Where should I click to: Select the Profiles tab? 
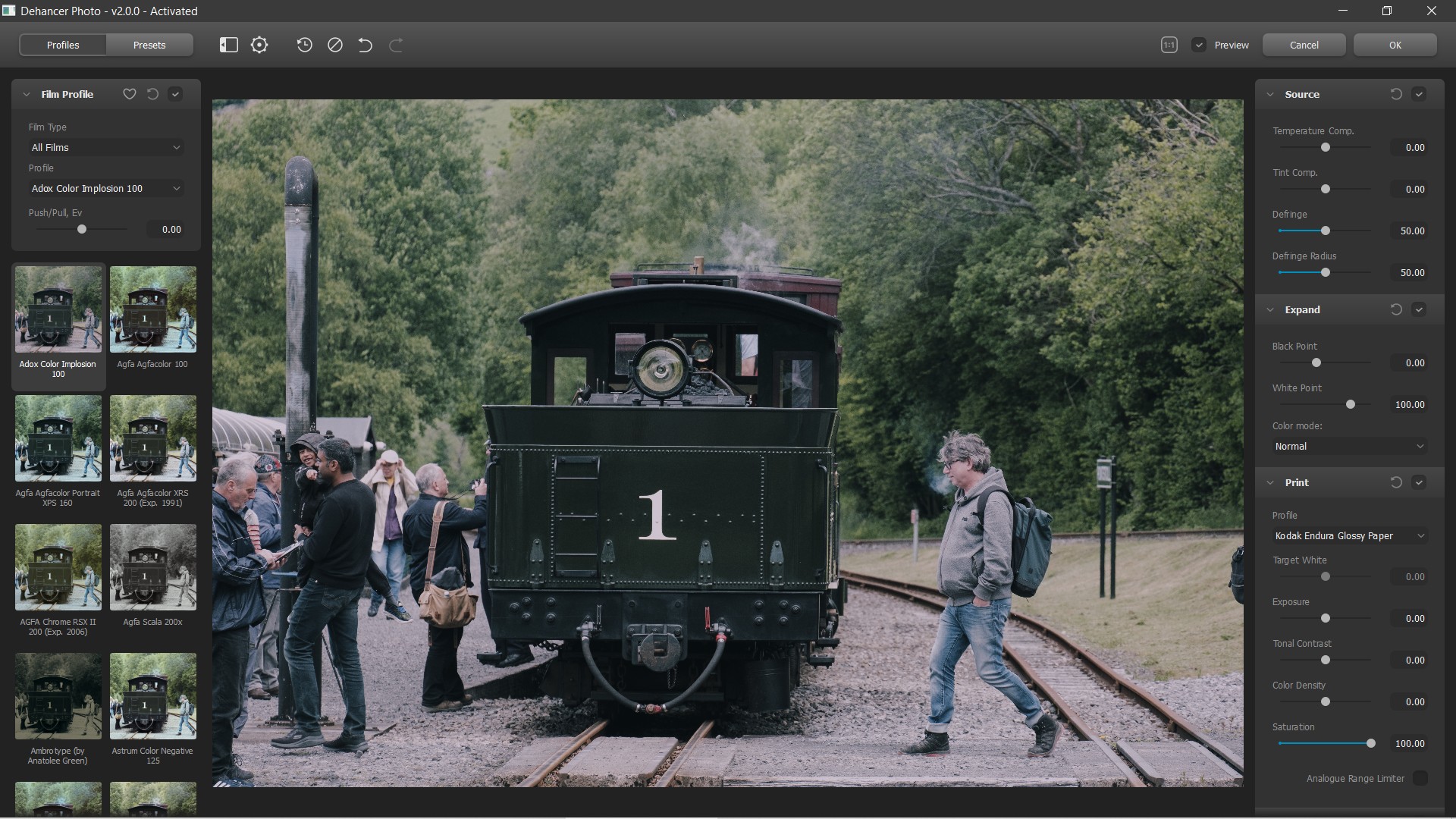point(63,45)
